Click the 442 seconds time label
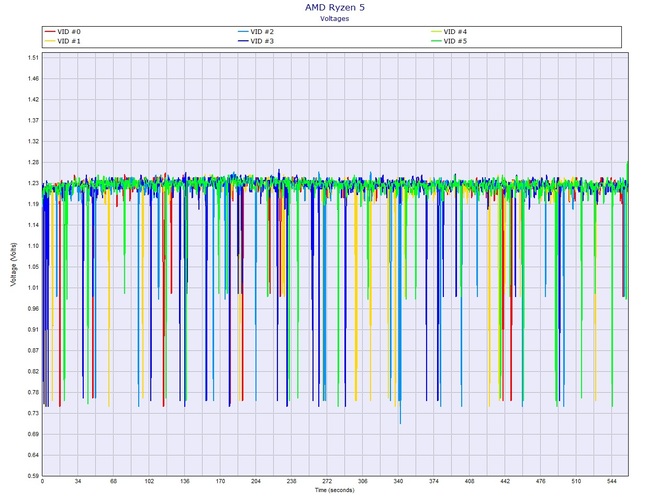This screenshot has height=502, width=670. (505, 481)
